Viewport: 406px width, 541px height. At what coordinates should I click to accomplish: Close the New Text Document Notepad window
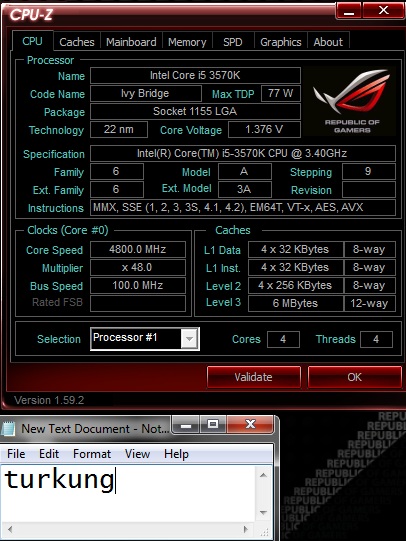250,424
